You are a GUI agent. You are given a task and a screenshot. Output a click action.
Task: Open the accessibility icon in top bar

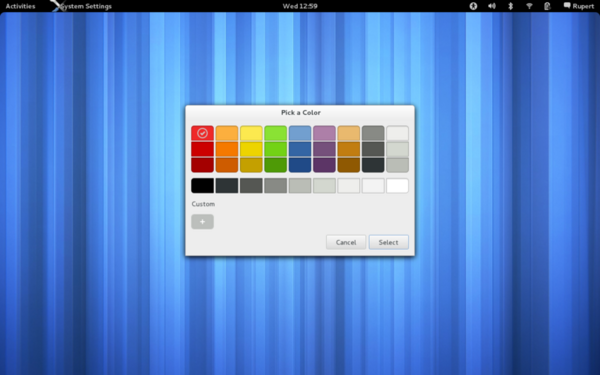[473, 6]
